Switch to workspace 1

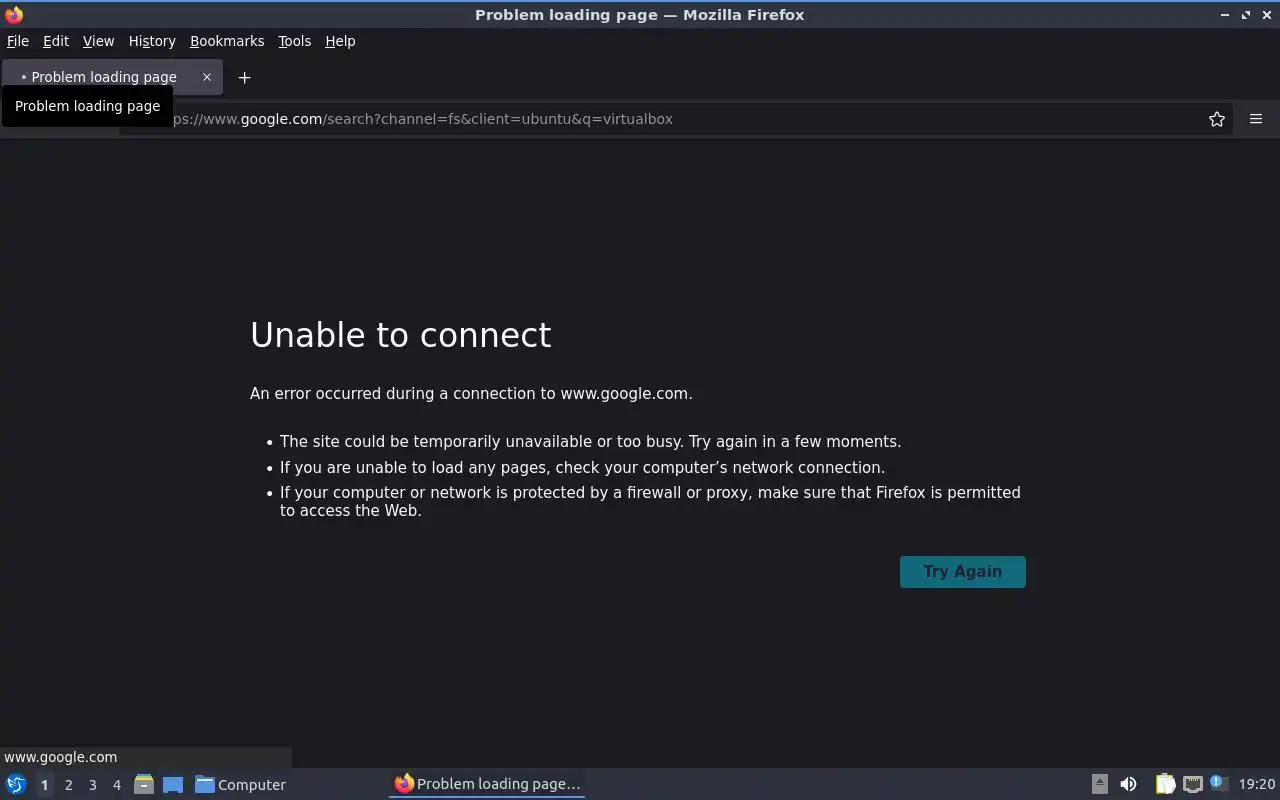pos(44,785)
